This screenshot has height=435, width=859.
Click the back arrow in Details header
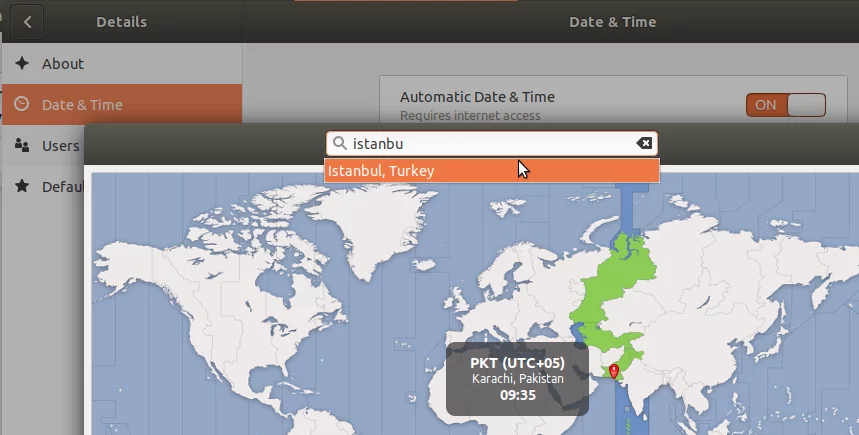point(27,21)
